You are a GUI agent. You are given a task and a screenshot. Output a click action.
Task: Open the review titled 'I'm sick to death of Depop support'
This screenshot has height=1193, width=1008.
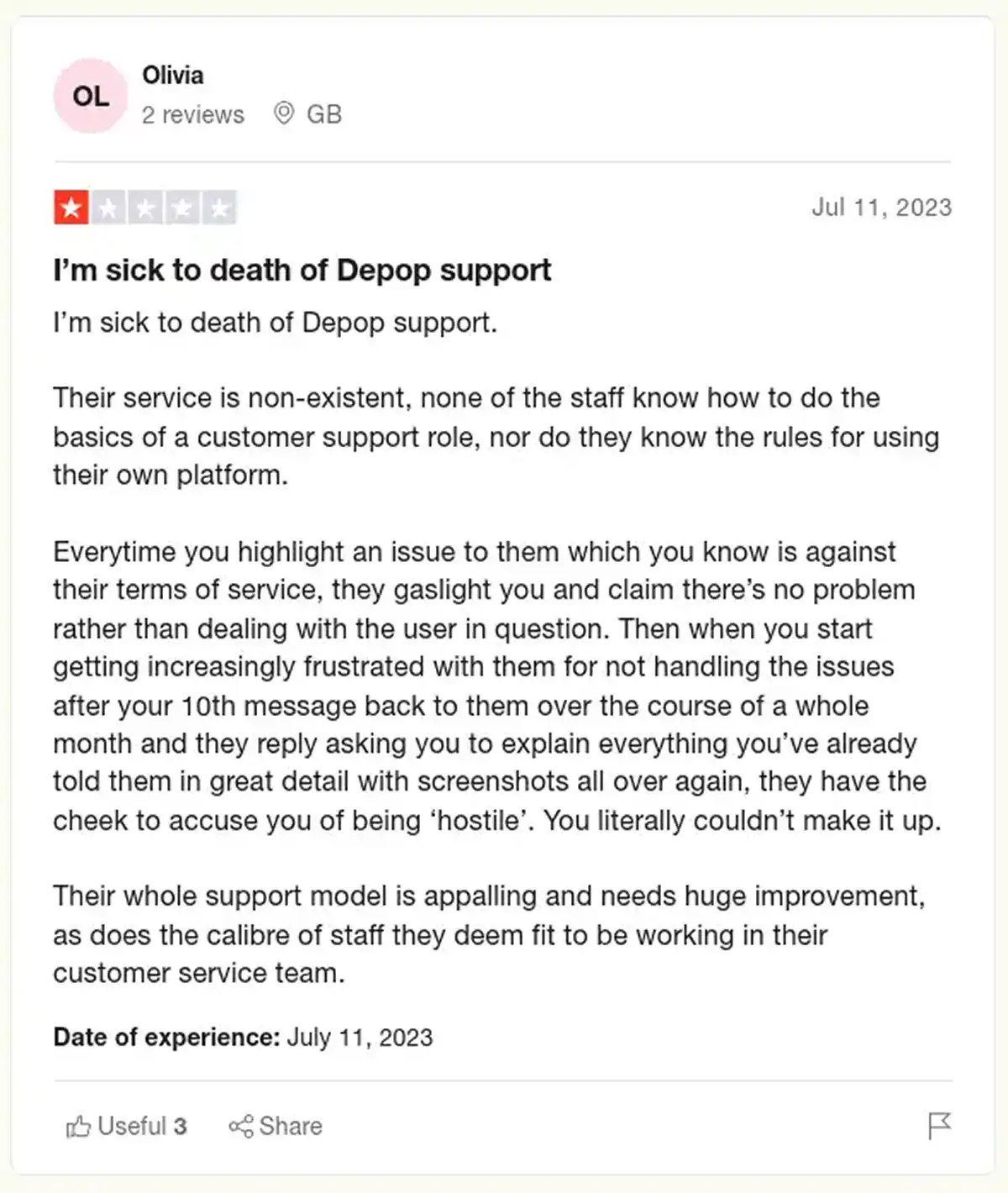click(302, 270)
